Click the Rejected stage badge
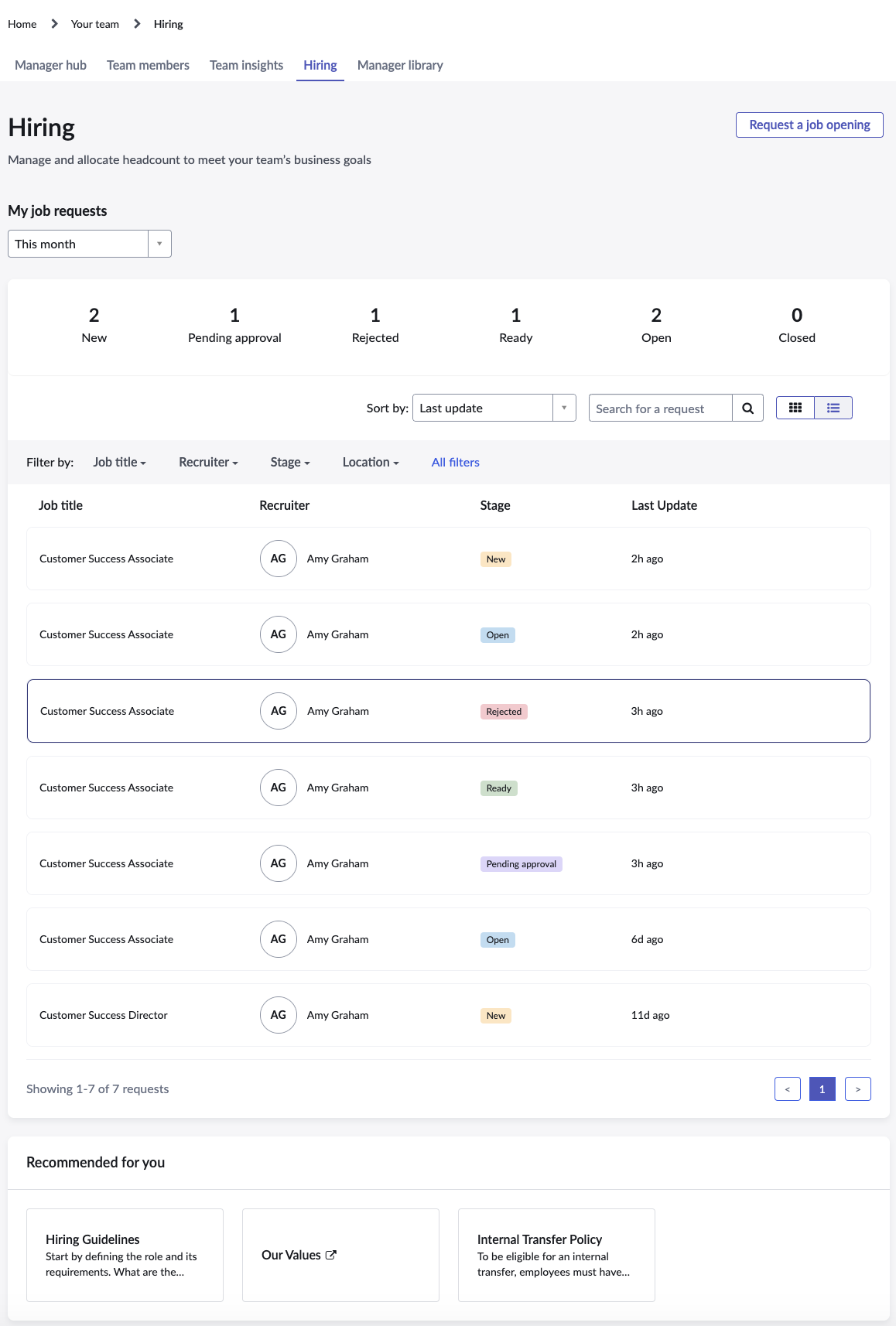Screen dimensions: 896x1326 click(x=504, y=712)
